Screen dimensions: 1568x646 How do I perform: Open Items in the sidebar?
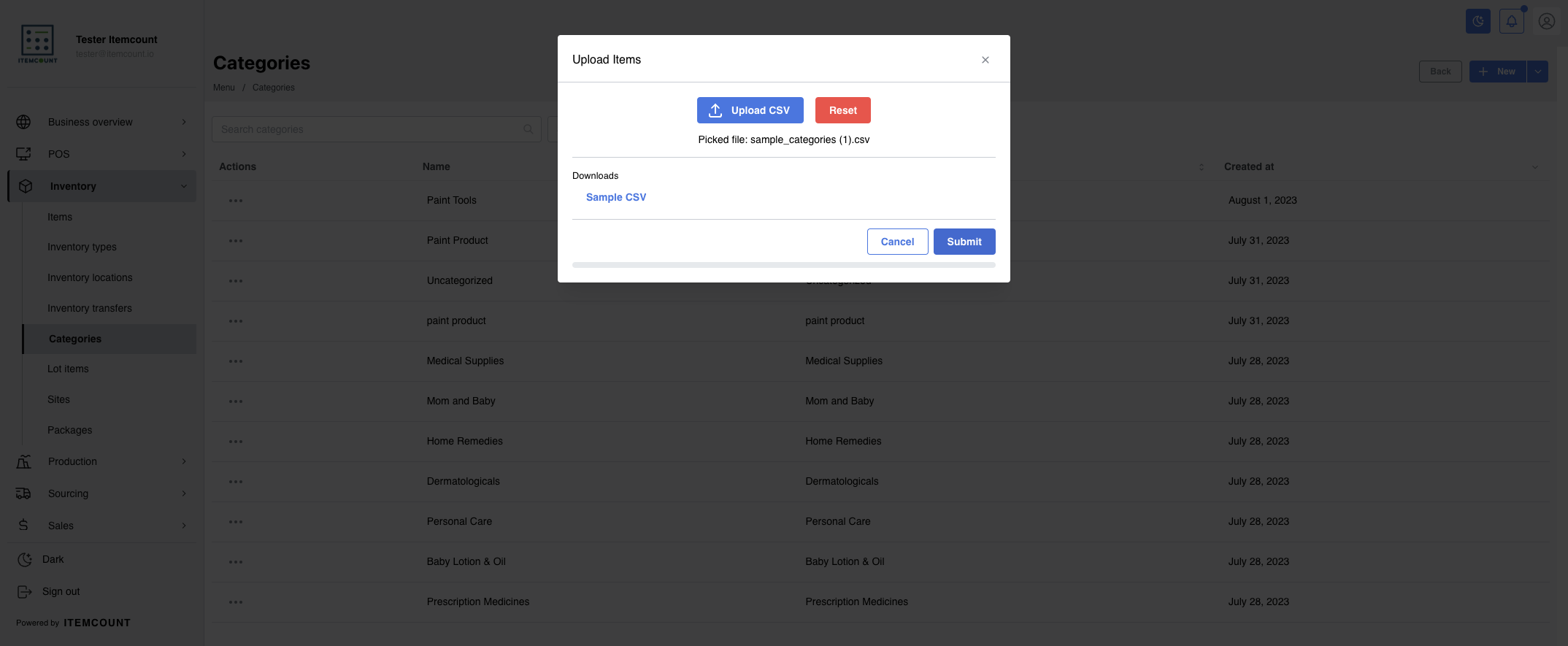pos(60,217)
